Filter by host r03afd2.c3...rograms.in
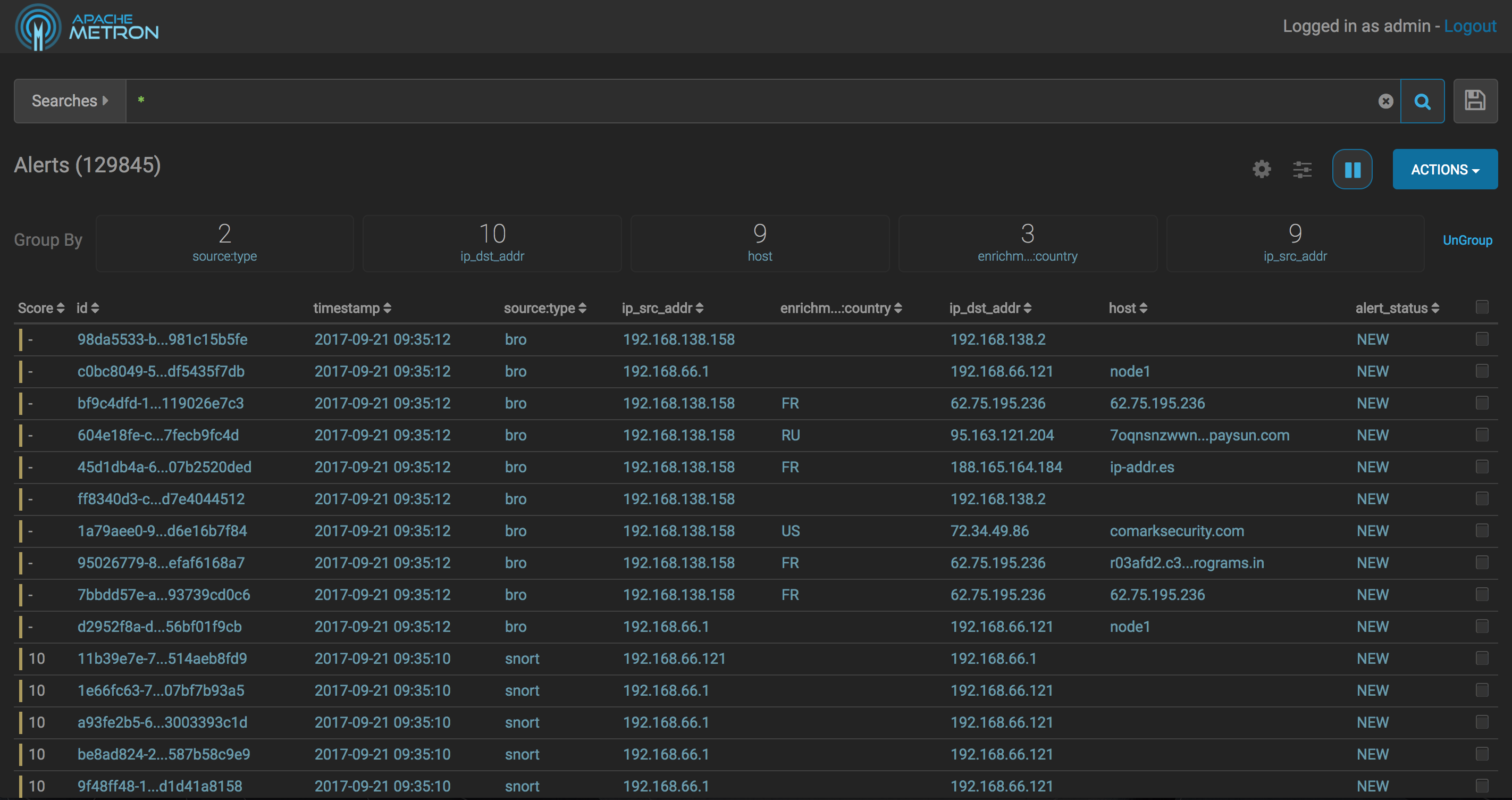The image size is (1512, 800). [x=1187, y=563]
